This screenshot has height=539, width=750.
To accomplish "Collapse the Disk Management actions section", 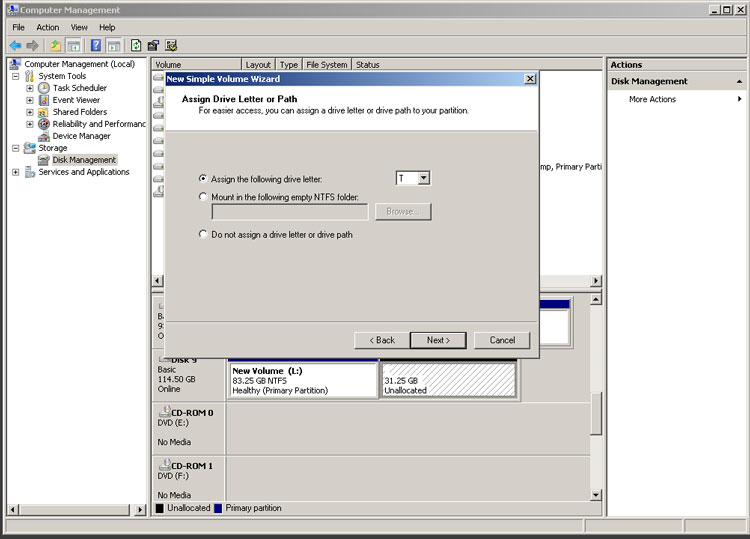I will click(x=739, y=82).
